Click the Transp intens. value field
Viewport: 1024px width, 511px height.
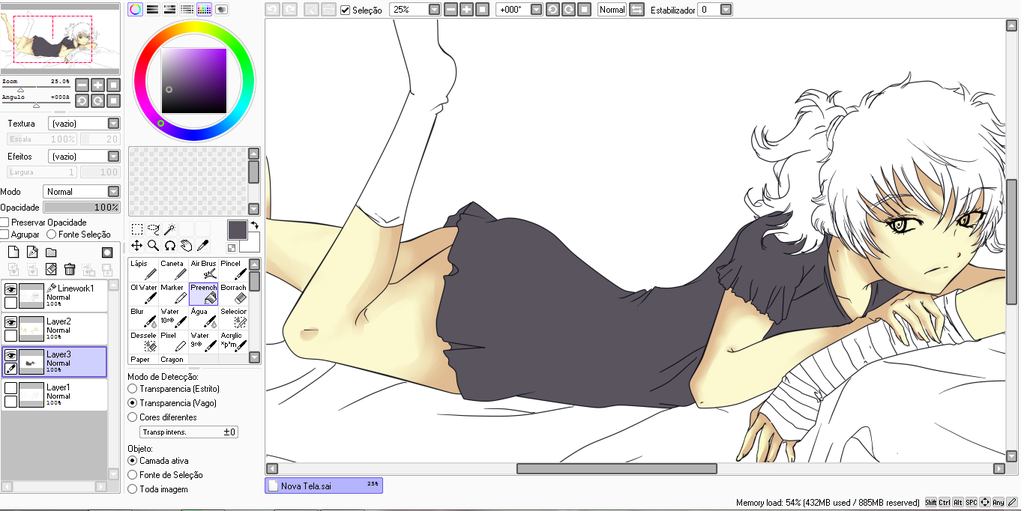[189, 432]
